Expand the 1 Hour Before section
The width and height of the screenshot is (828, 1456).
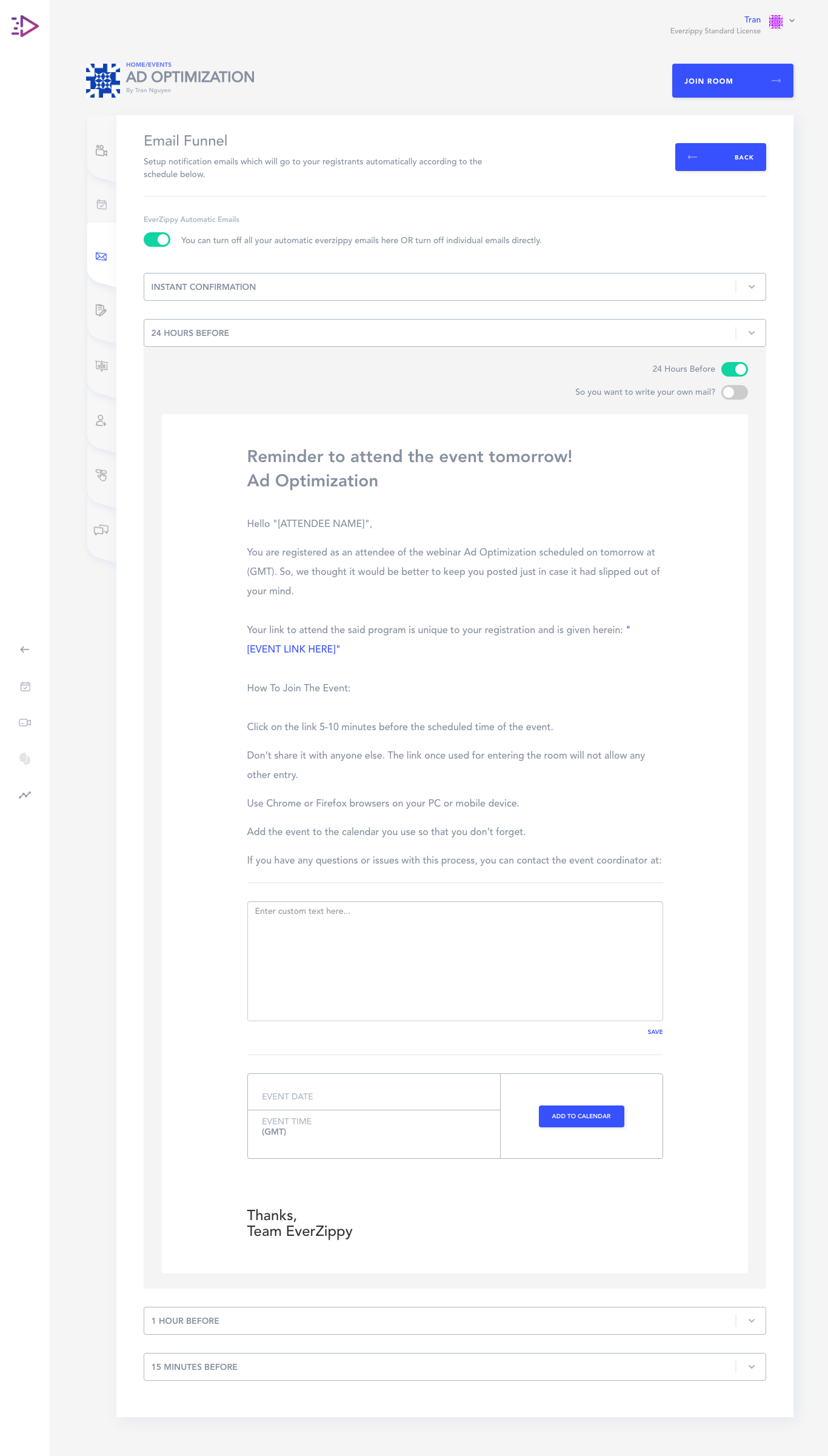click(455, 1321)
